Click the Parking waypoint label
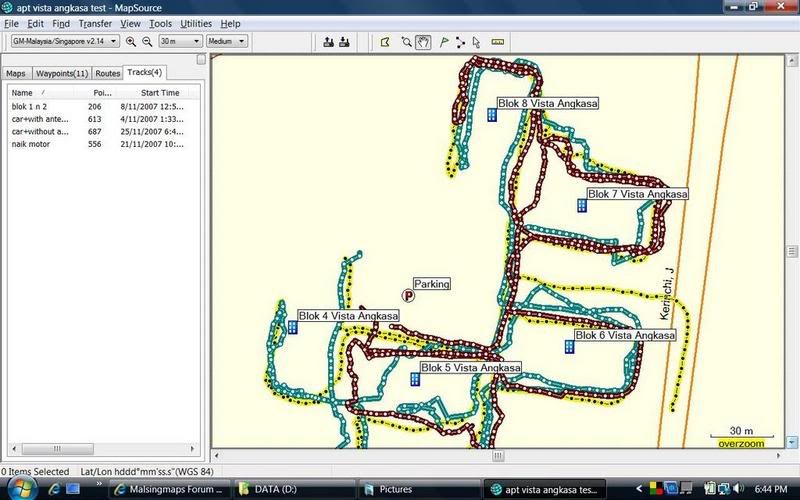 (432, 284)
